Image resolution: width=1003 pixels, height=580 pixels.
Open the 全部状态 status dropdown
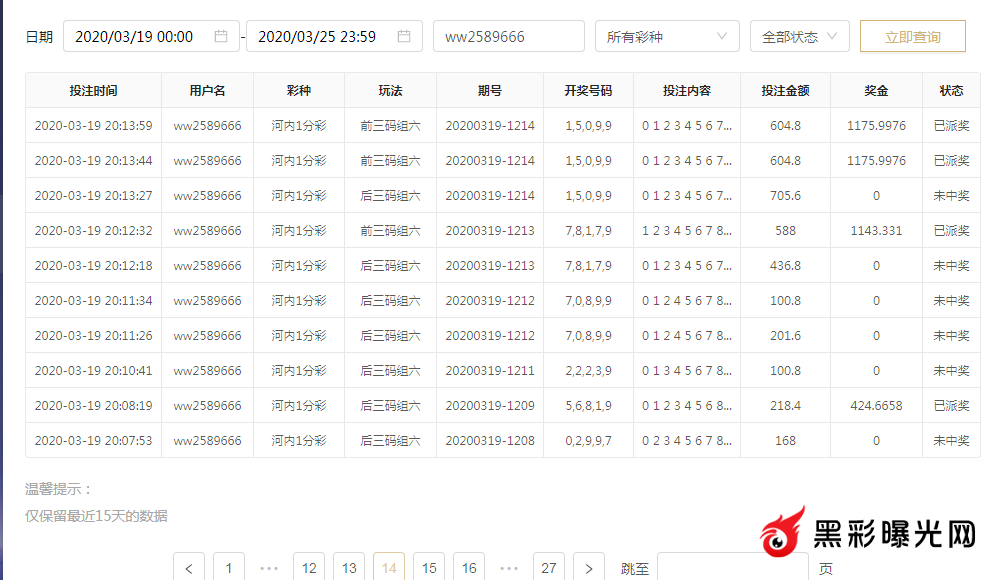click(x=799, y=37)
